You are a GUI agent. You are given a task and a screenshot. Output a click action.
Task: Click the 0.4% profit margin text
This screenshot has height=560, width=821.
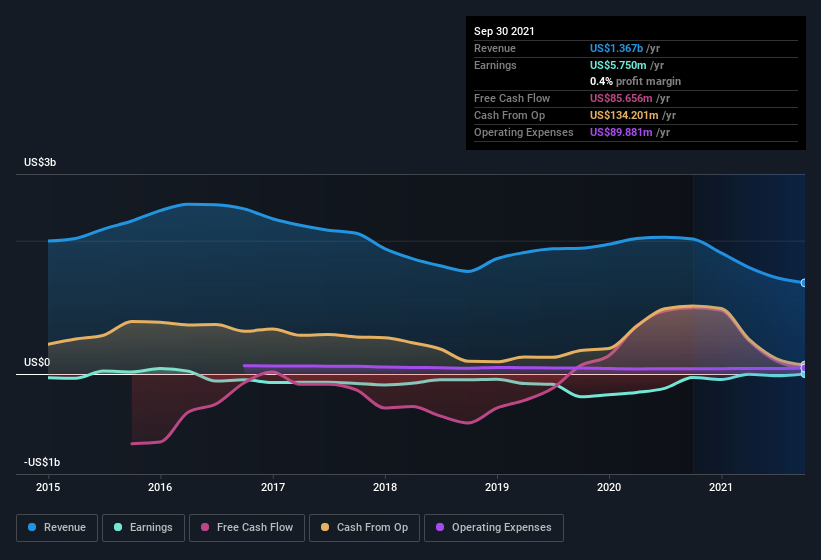click(x=636, y=81)
